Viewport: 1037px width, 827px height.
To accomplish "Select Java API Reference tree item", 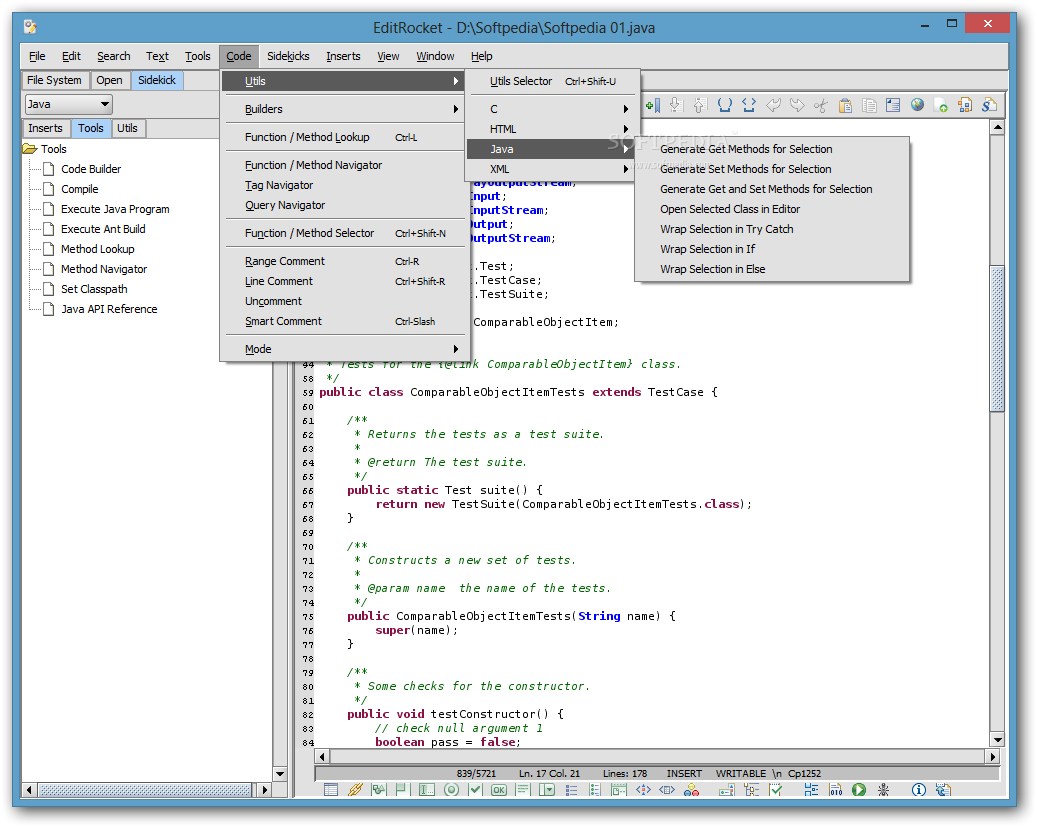I will (109, 309).
